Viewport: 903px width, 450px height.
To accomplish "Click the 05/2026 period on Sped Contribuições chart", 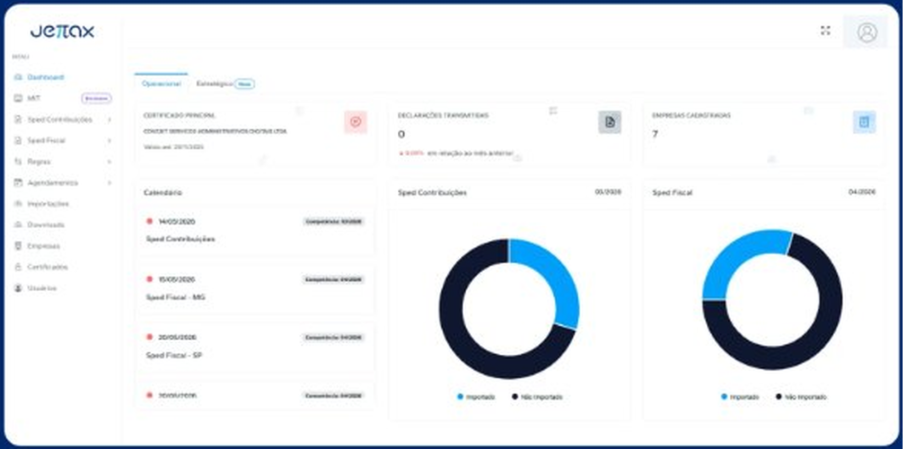I will point(608,192).
